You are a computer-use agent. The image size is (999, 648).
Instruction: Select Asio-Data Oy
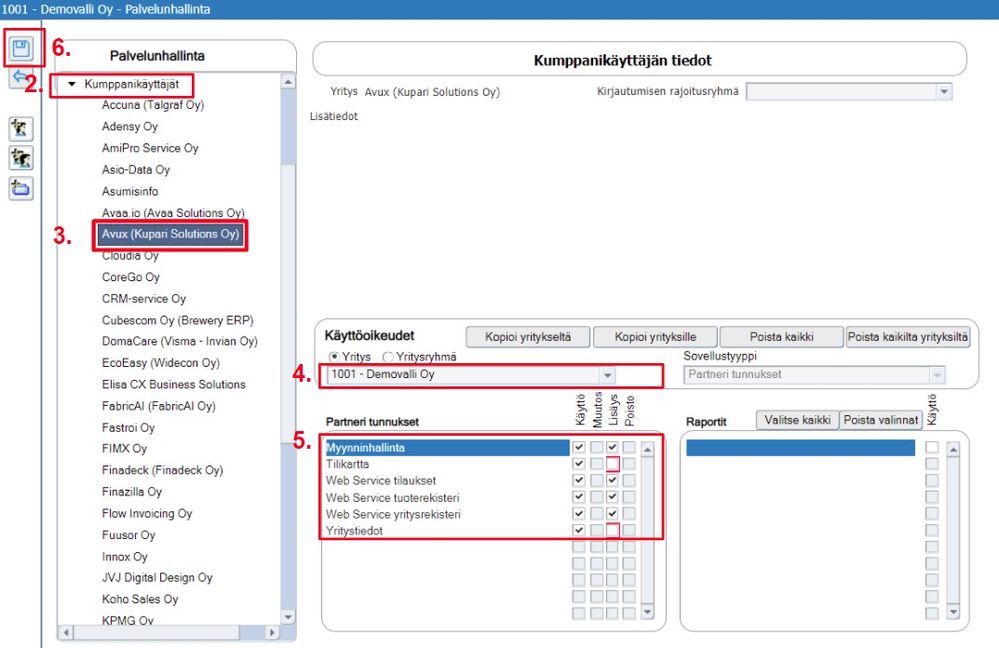point(136,170)
